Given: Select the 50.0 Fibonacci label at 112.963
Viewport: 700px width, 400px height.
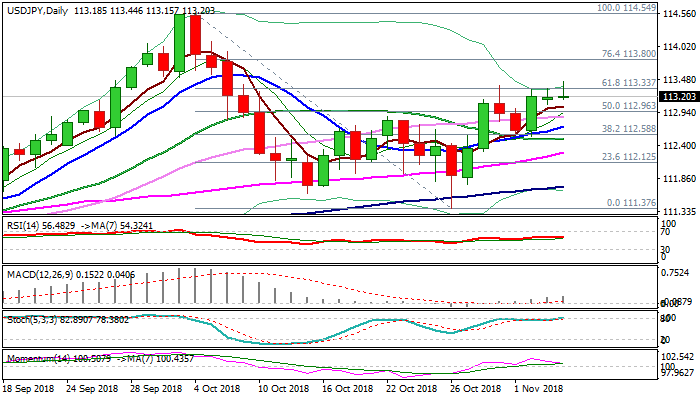Looking at the screenshot, I should point(627,105).
